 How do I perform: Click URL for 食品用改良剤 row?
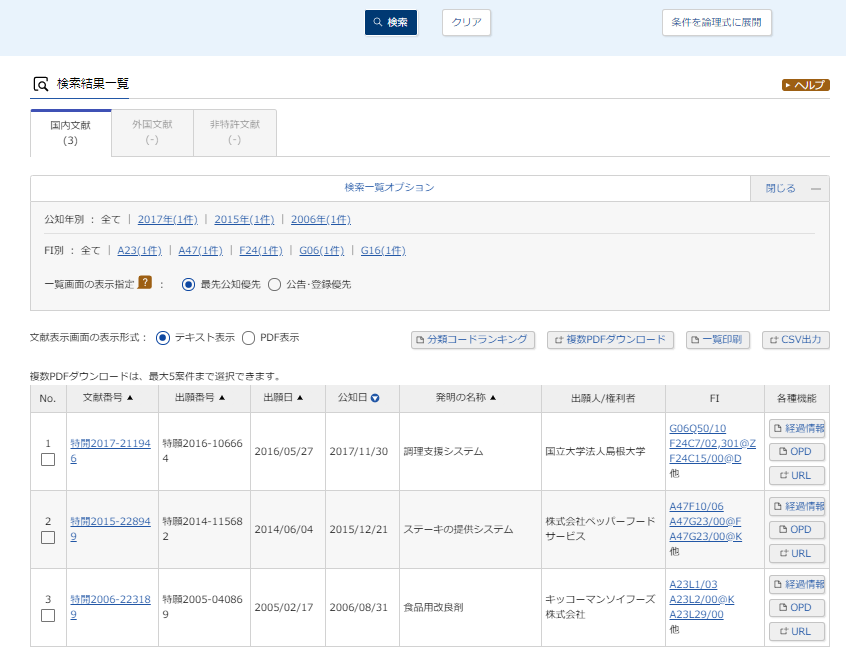pos(797,631)
